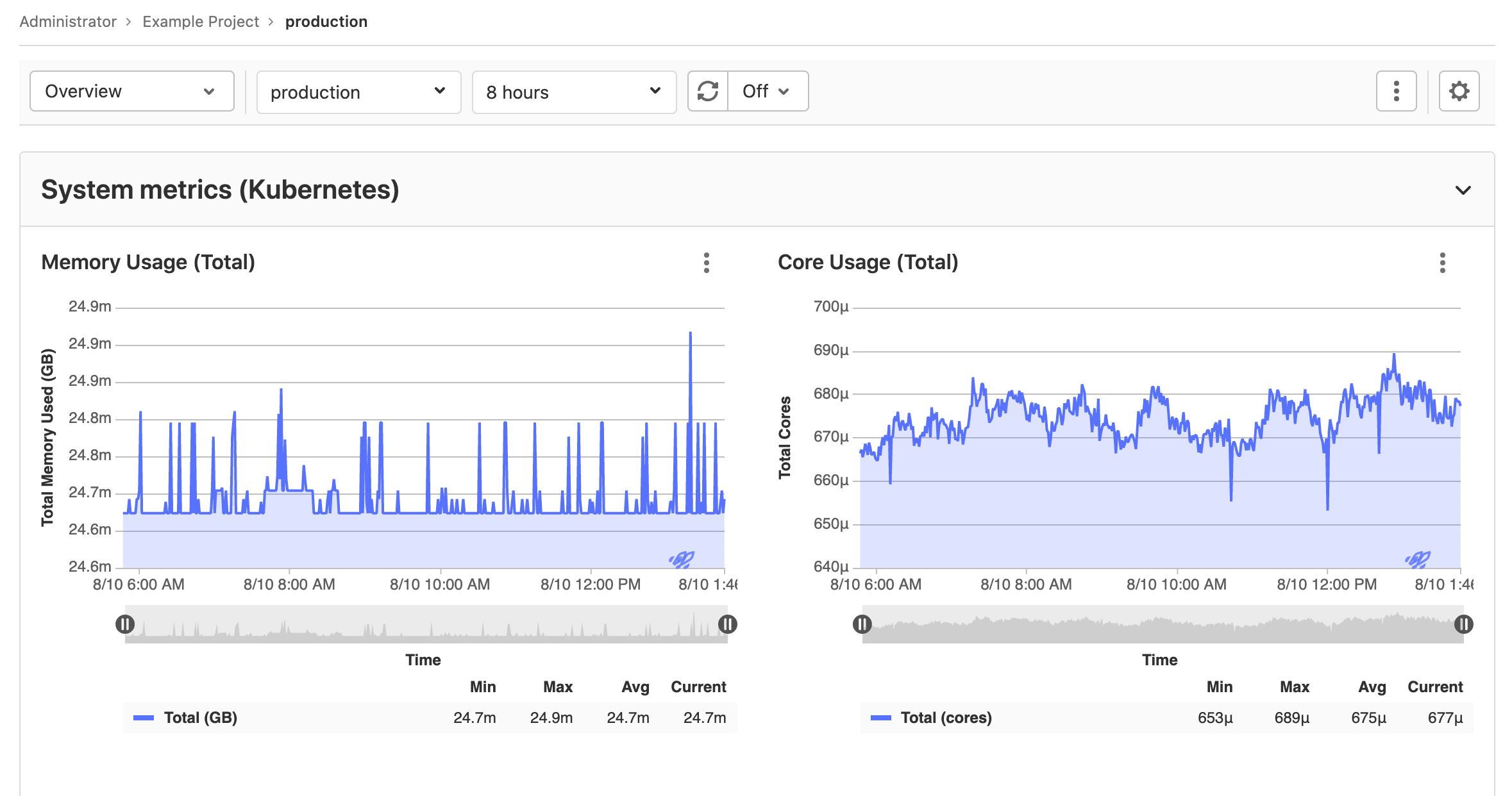Screen dimensions: 1512x796
Task: Toggle the auto-refresh Off switch
Action: pos(762,90)
